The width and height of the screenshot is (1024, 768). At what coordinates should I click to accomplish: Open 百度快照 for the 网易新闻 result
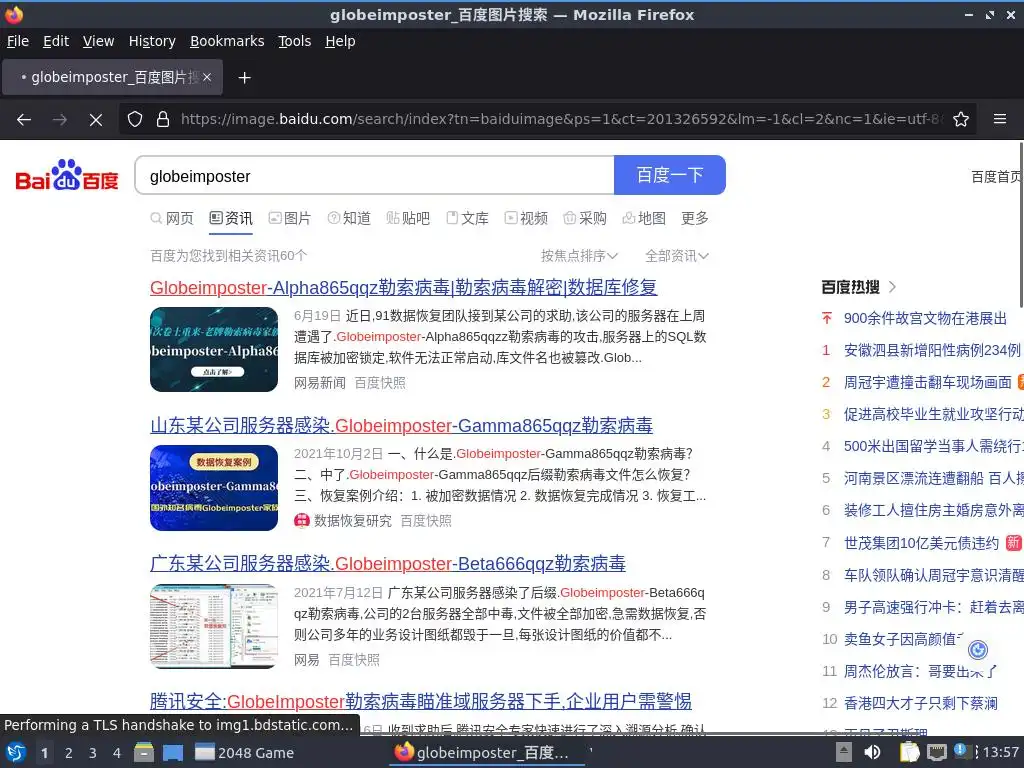[379, 383]
